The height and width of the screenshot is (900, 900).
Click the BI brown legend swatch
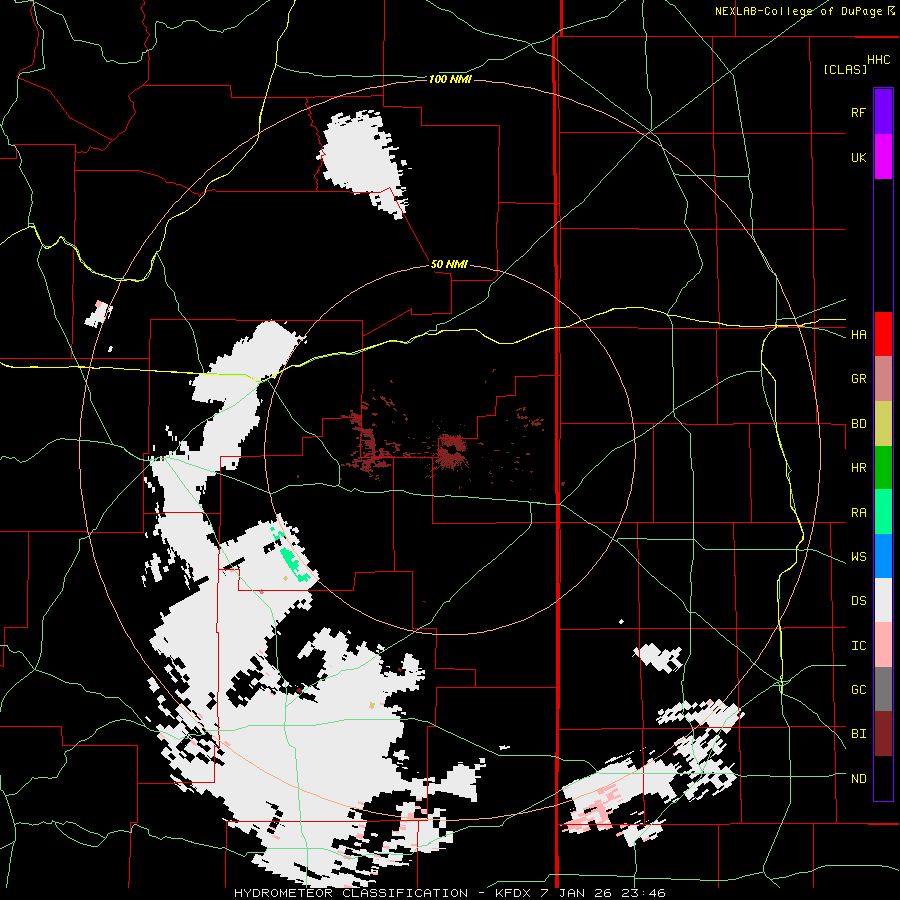[x=883, y=734]
